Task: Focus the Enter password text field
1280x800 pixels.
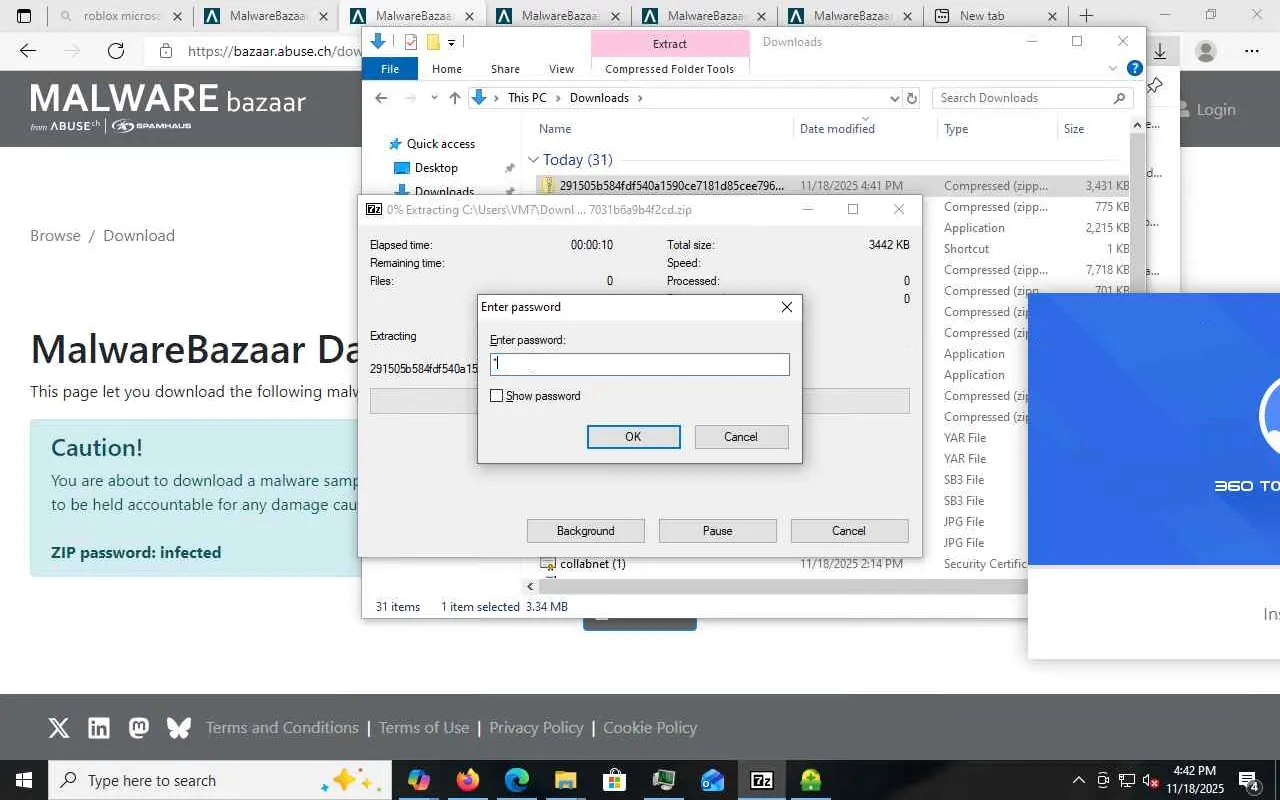Action: click(640, 365)
